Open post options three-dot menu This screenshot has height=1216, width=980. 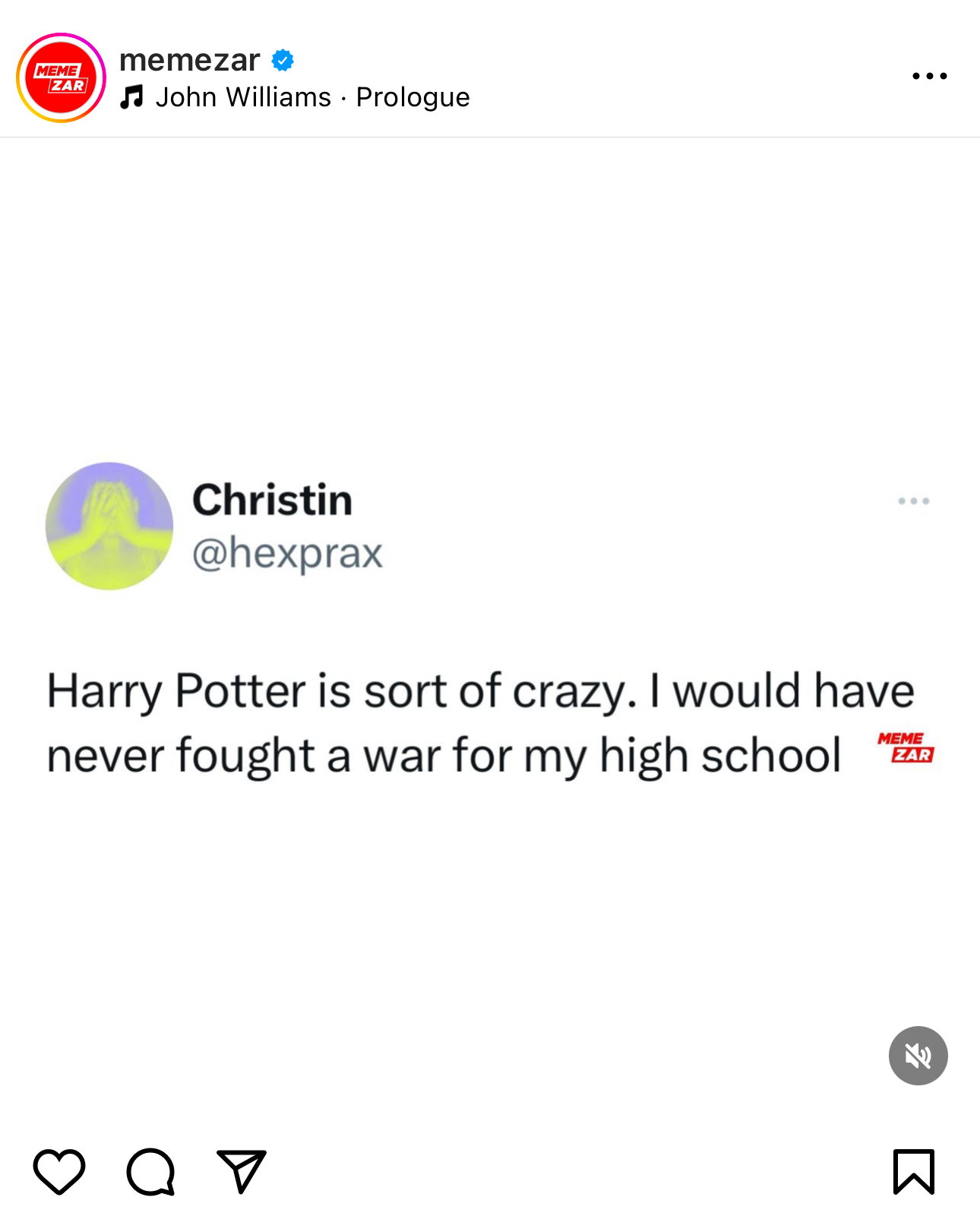930,76
